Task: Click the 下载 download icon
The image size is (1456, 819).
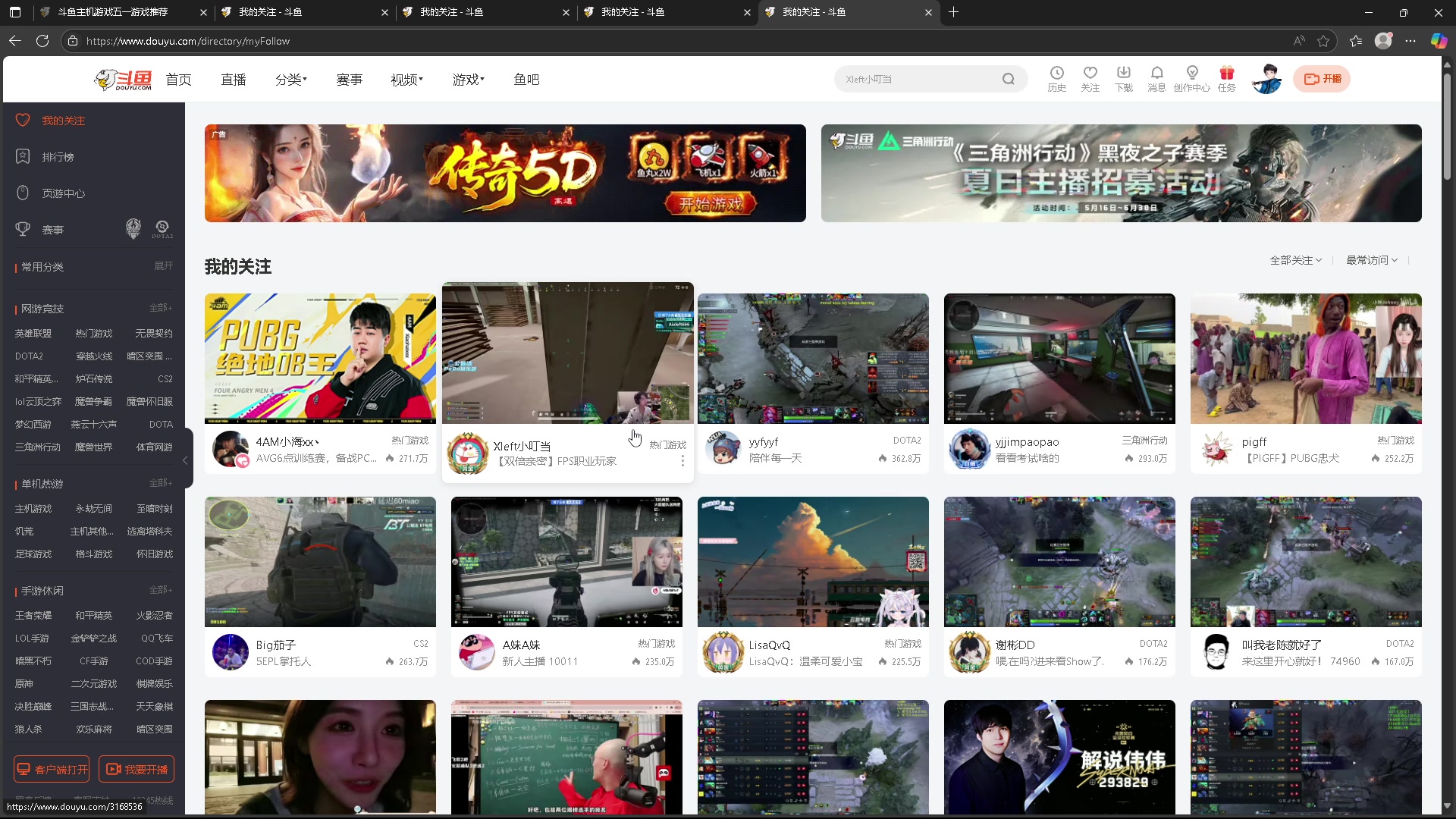Action: coord(1123,74)
